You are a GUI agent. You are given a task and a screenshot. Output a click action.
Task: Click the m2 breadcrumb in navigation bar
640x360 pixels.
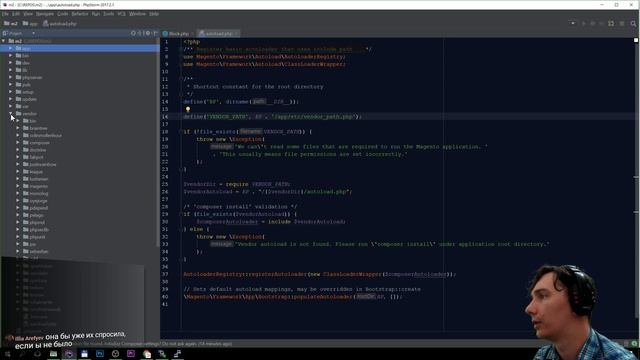[x=11, y=24]
